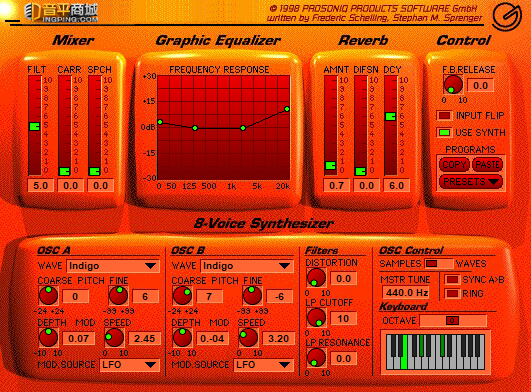Toggle the SYNC A>B switch
The height and width of the screenshot is (392, 531).
(452, 280)
